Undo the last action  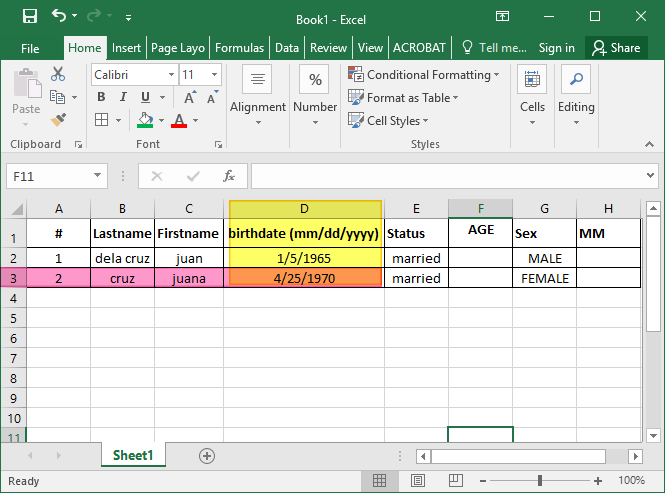59,16
